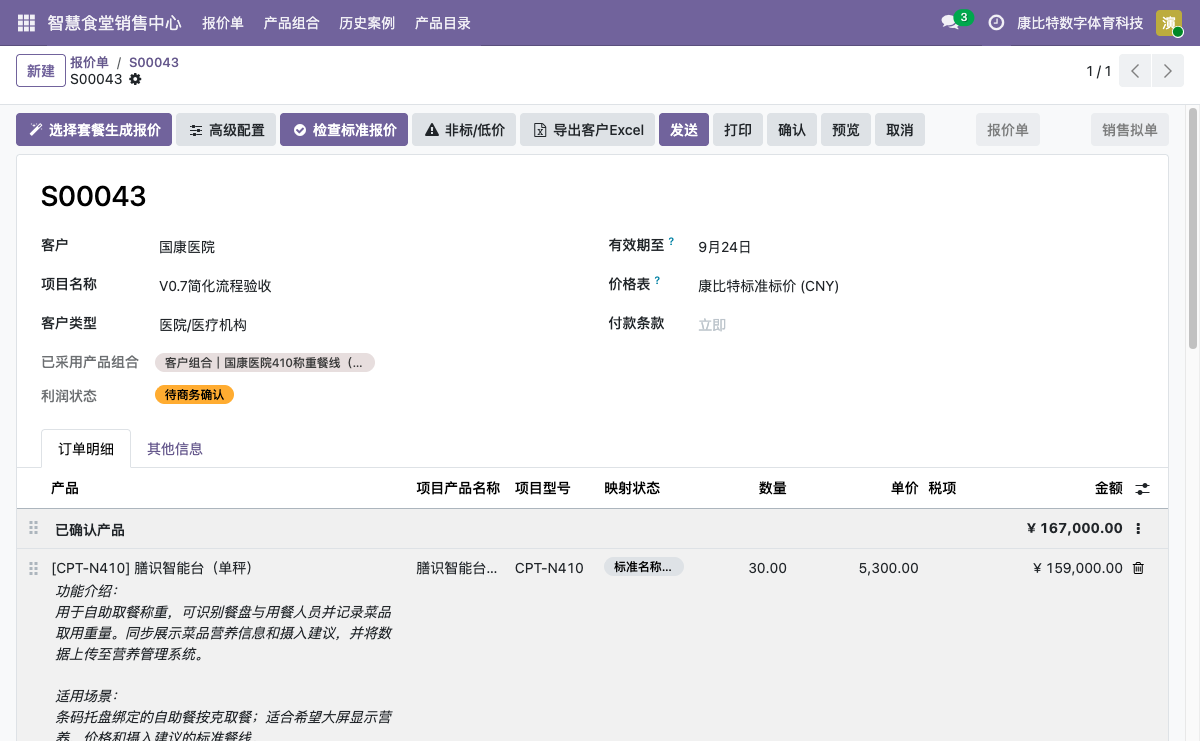Sort by the 数量 column header
Image resolution: width=1200 pixels, height=741 pixels.
pyautogui.click(x=772, y=489)
